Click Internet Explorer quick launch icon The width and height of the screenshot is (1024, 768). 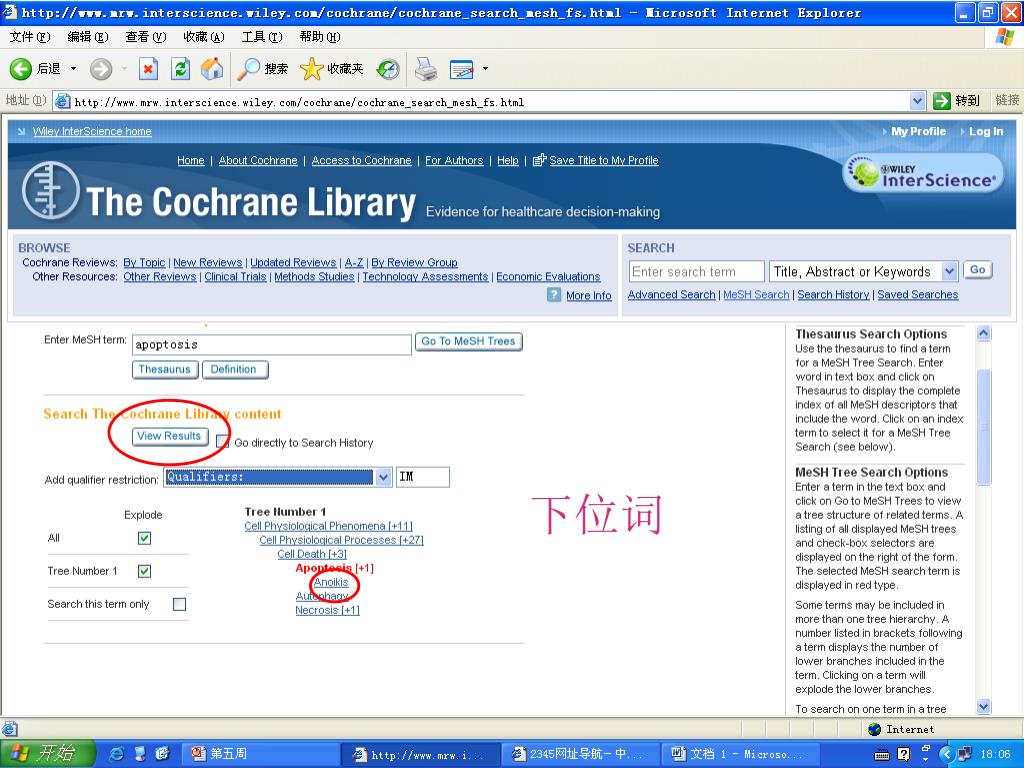(x=116, y=754)
